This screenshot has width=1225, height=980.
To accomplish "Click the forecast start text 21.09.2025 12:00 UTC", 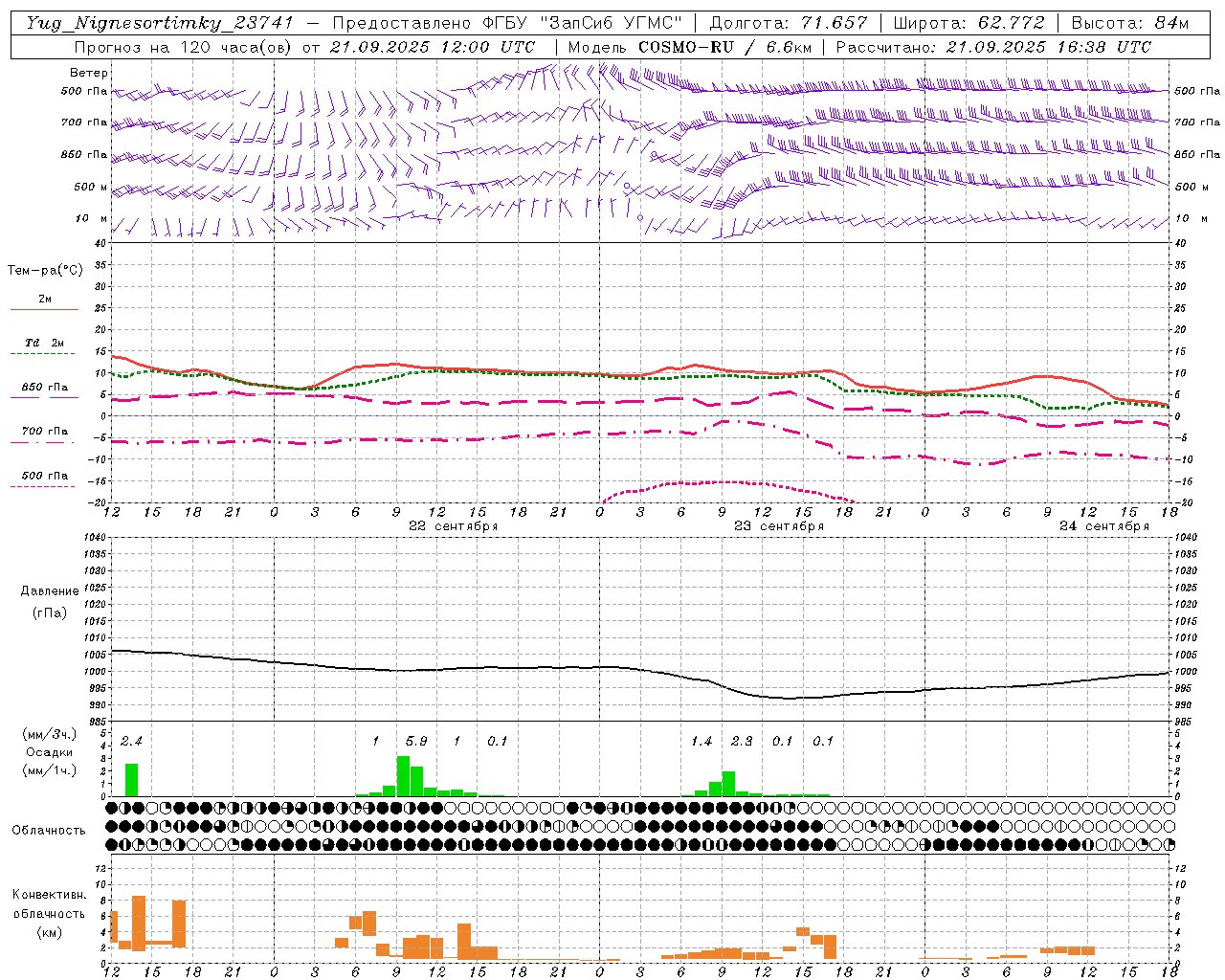I will (x=432, y=47).
